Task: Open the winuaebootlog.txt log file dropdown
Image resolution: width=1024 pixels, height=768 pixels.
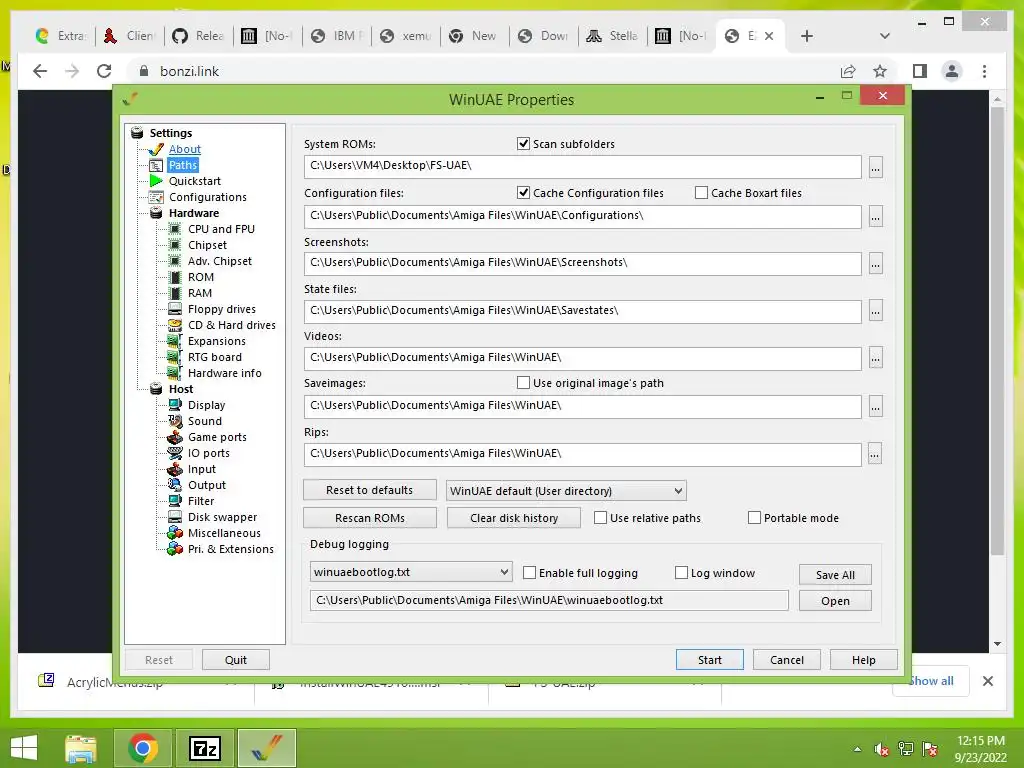Action: 411,572
